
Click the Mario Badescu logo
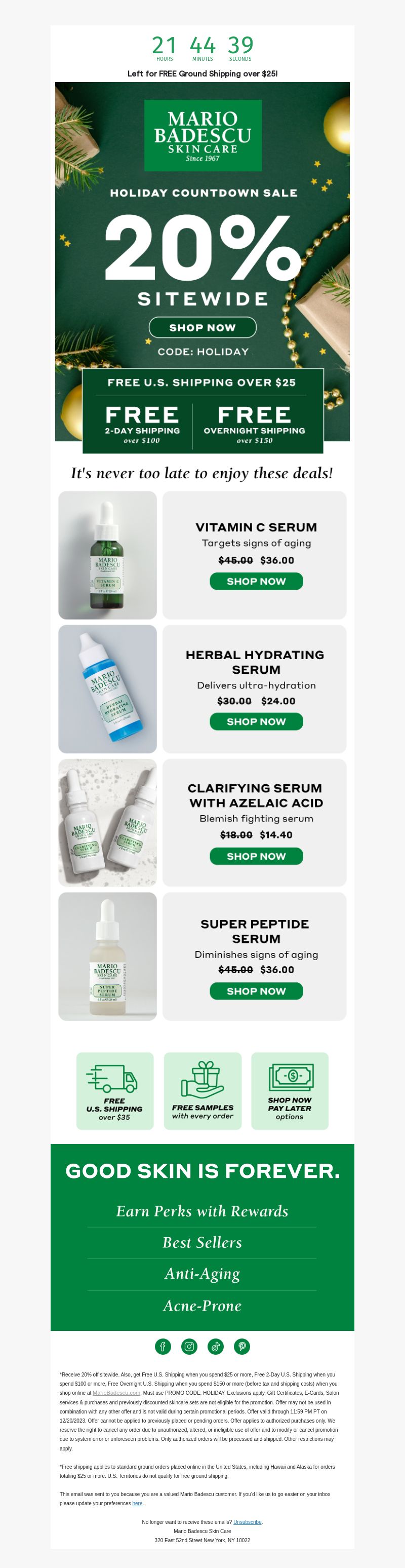point(202,135)
